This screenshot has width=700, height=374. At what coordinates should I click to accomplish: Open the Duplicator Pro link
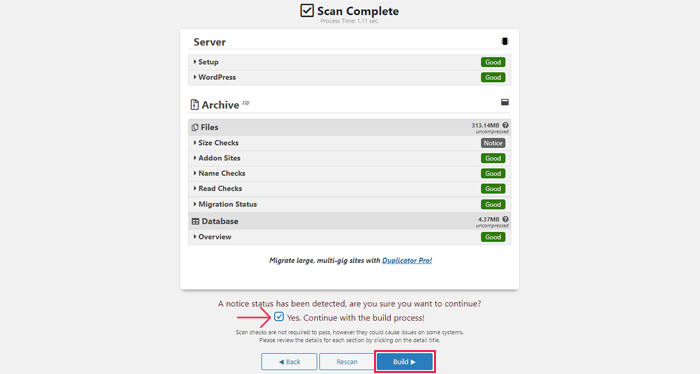pos(407,260)
